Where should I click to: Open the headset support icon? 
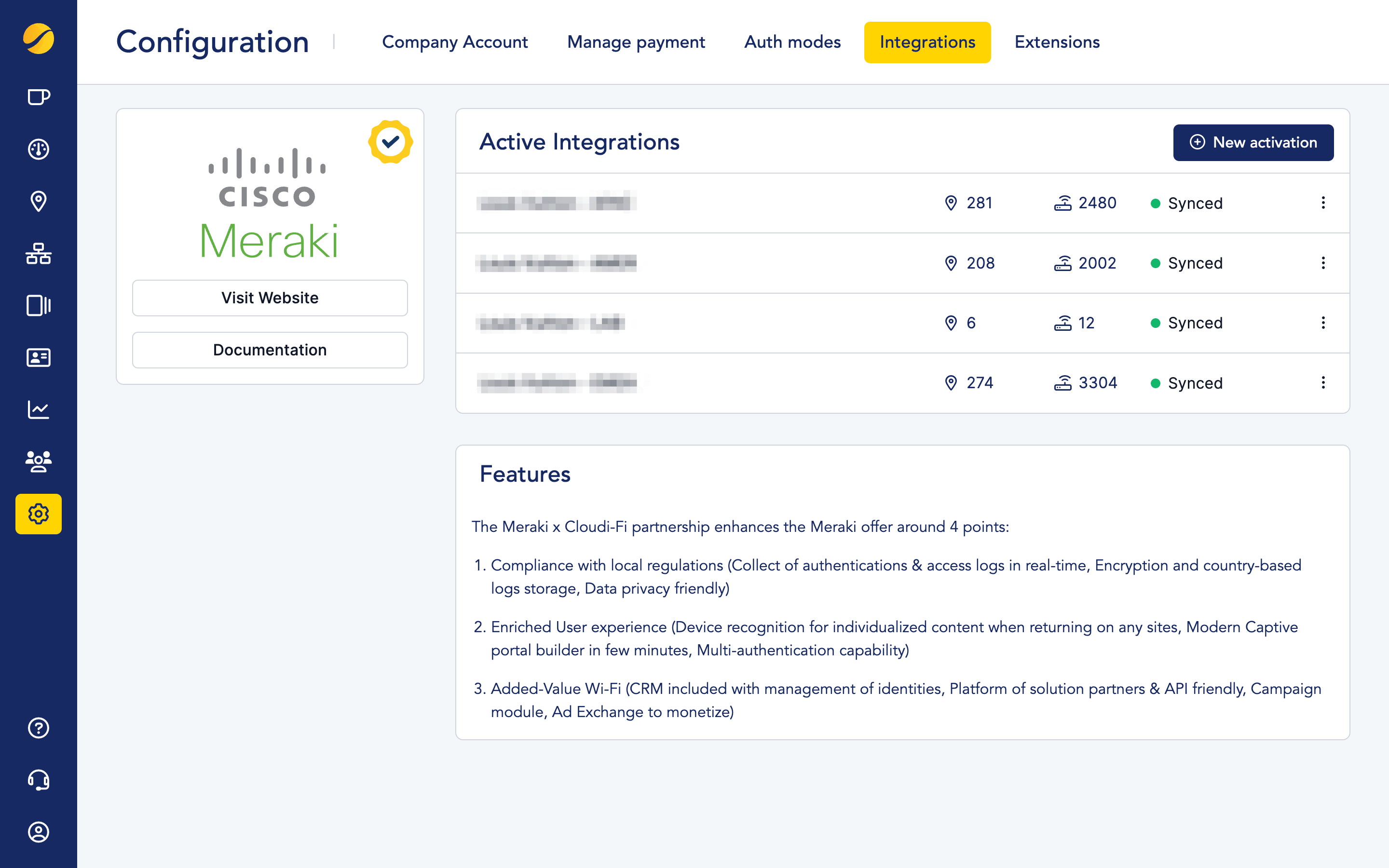(38, 780)
